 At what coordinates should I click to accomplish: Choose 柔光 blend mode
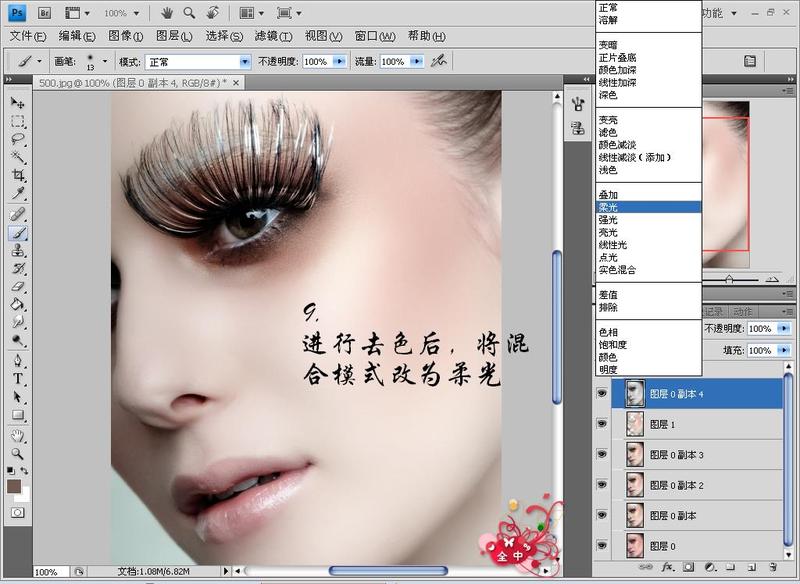(648, 207)
